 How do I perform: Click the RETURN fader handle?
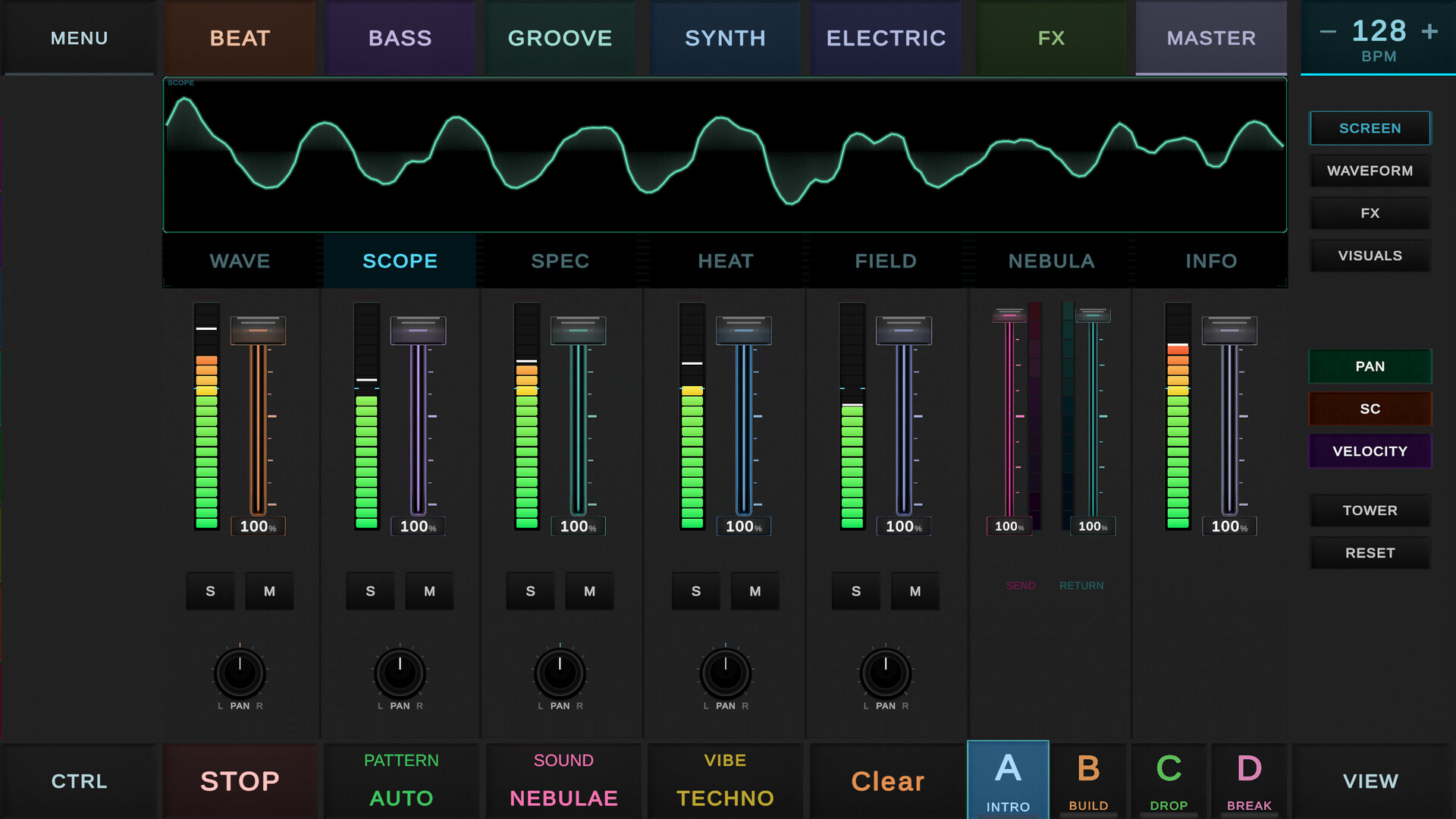[x=1093, y=315]
